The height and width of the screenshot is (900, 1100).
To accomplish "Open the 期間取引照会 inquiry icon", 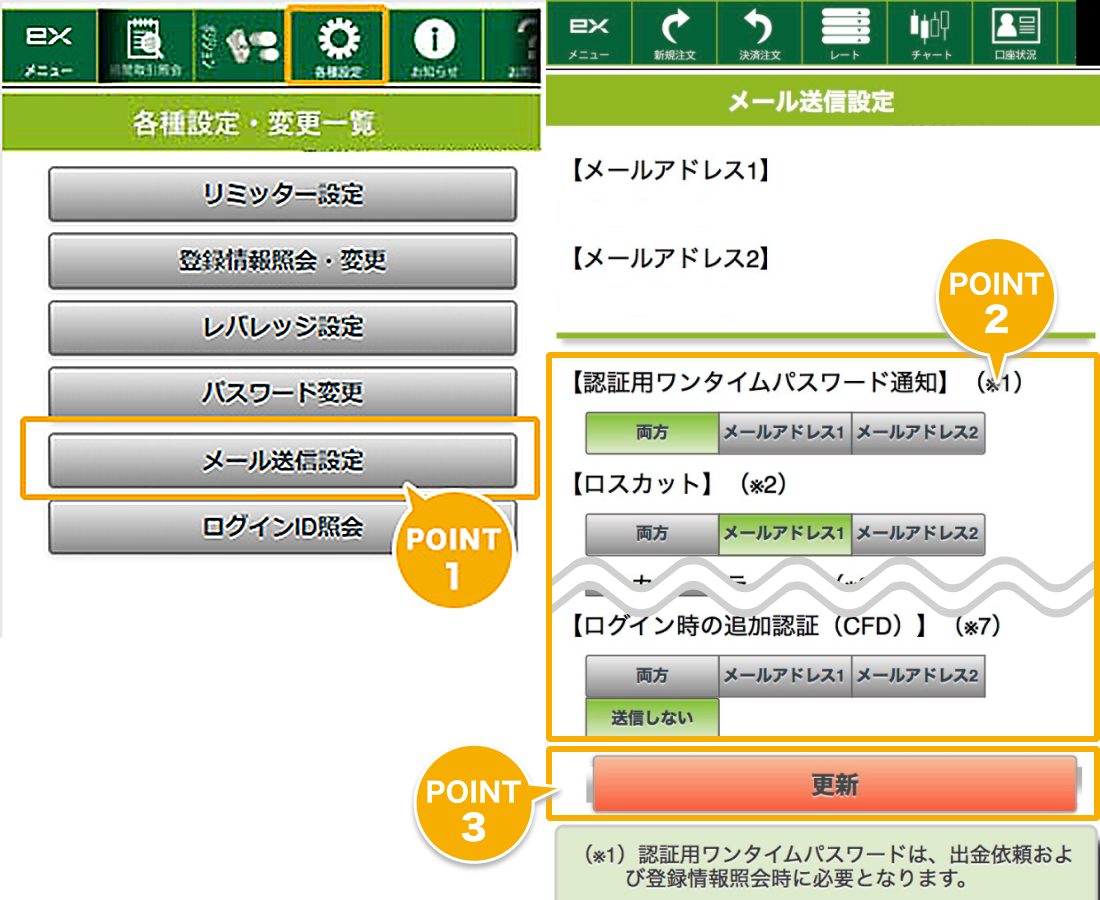I will 145,40.
